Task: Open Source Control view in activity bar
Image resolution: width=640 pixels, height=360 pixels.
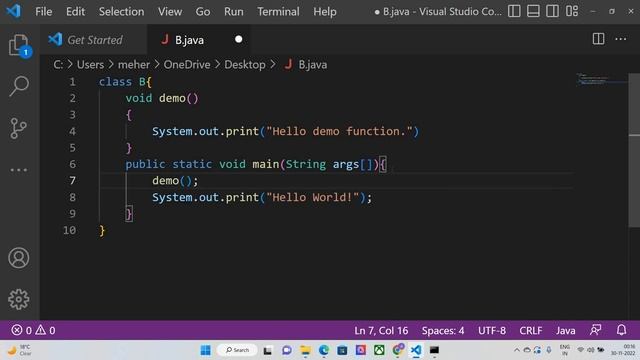Action: pos(19,129)
